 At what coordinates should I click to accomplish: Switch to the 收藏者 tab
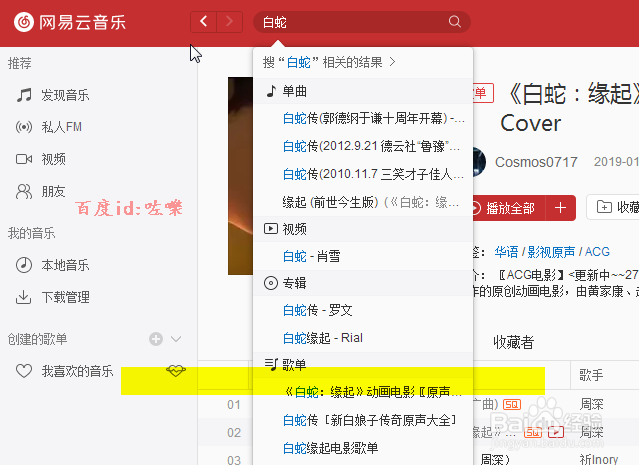pyautogui.click(x=513, y=342)
